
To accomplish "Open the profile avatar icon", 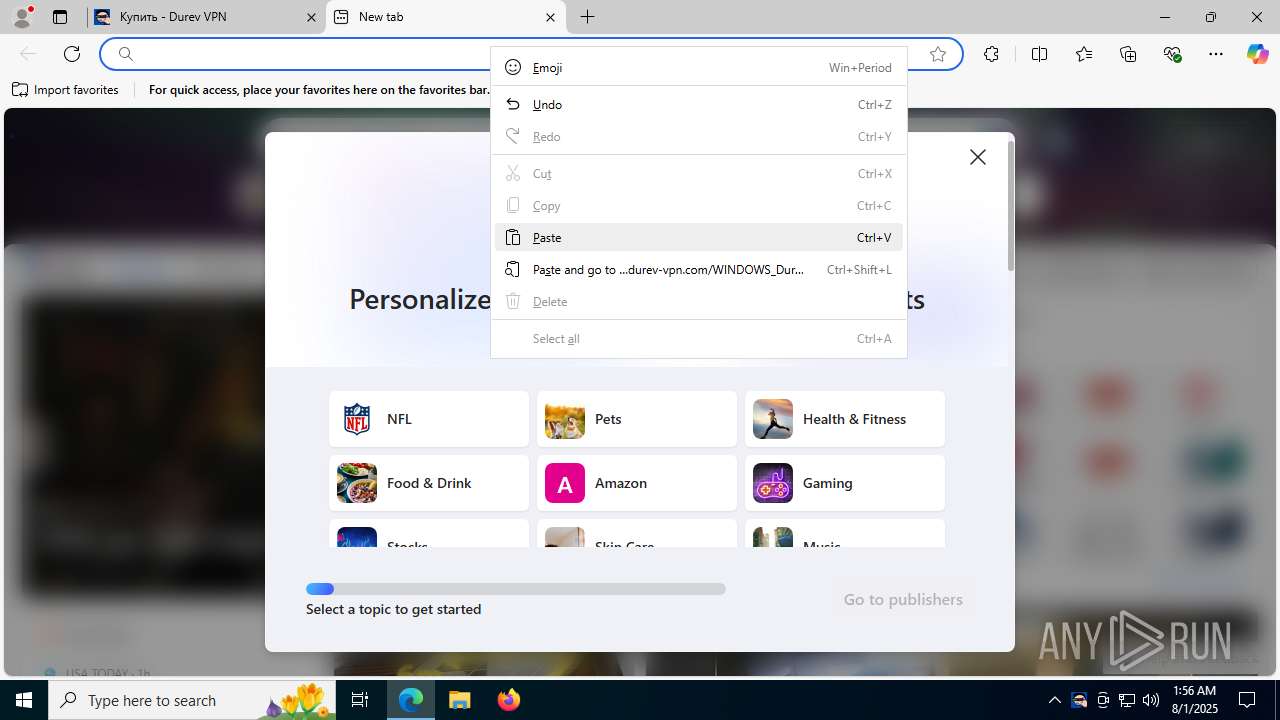I will (22, 17).
